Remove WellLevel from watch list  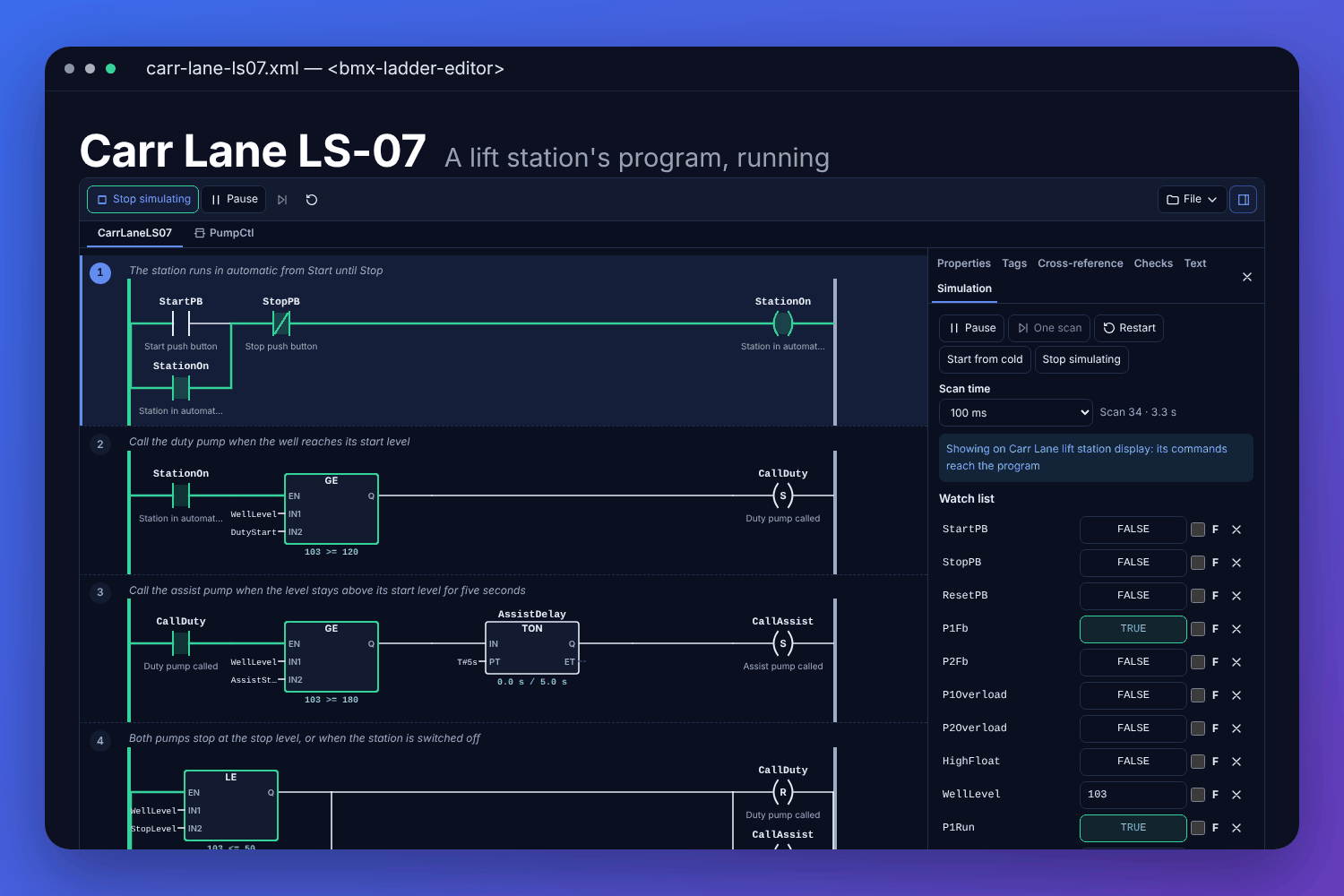point(1236,795)
